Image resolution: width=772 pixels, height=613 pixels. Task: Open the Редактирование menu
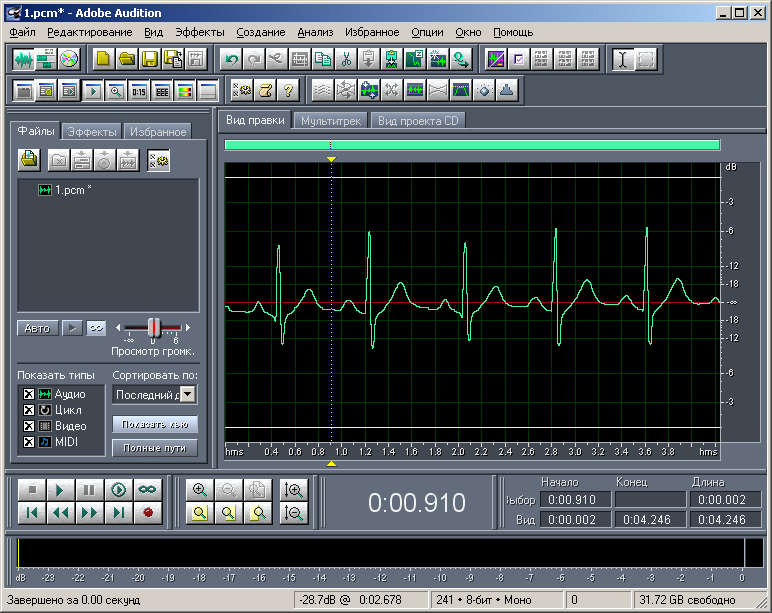point(90,32)
